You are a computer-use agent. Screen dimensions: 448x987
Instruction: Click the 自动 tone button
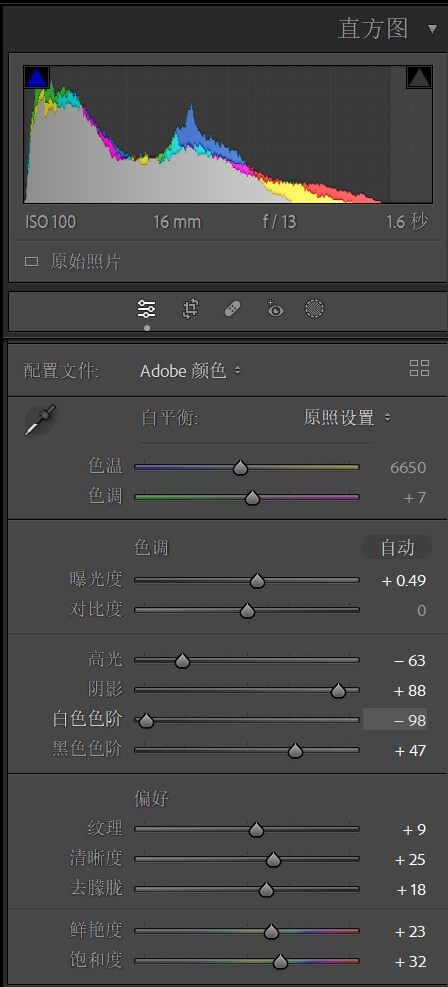tap(397, 548)
